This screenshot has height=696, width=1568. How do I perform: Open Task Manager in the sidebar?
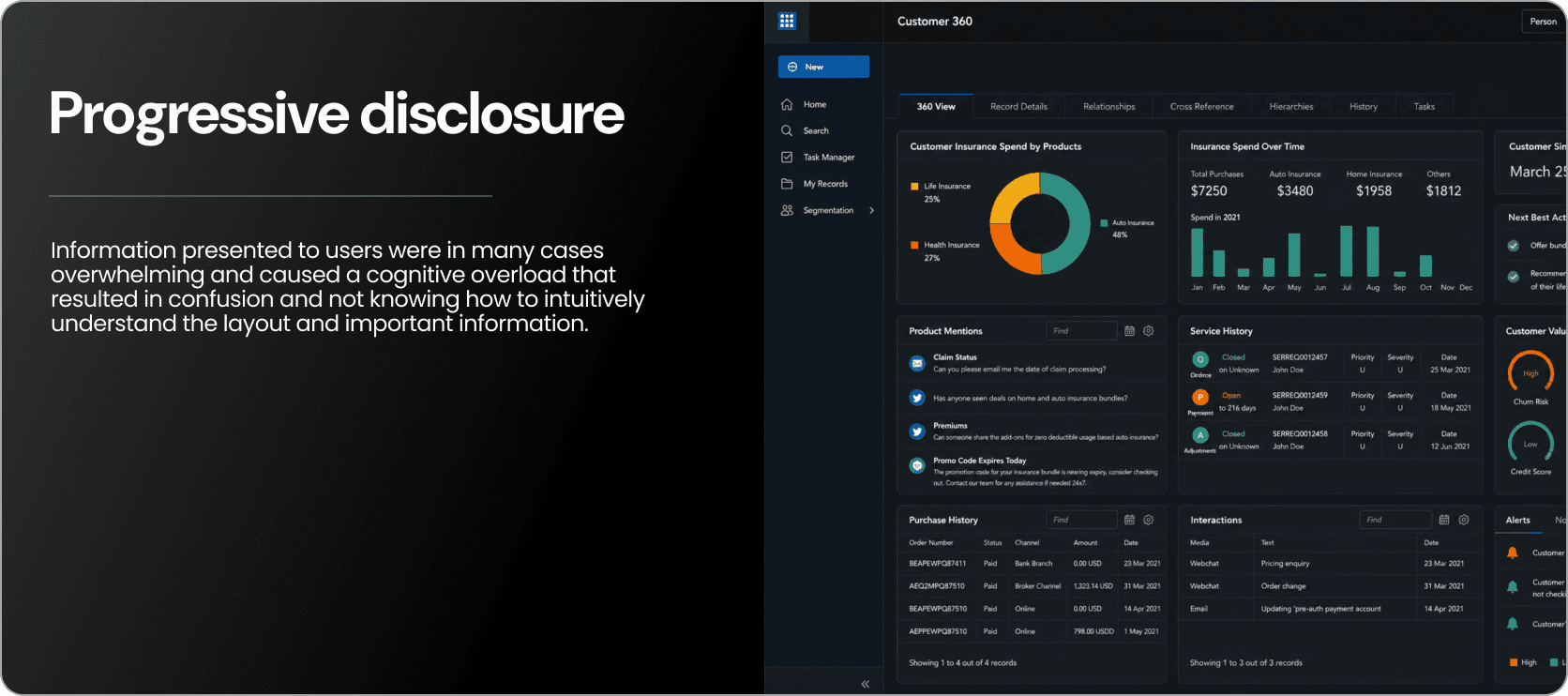(828, 158)
